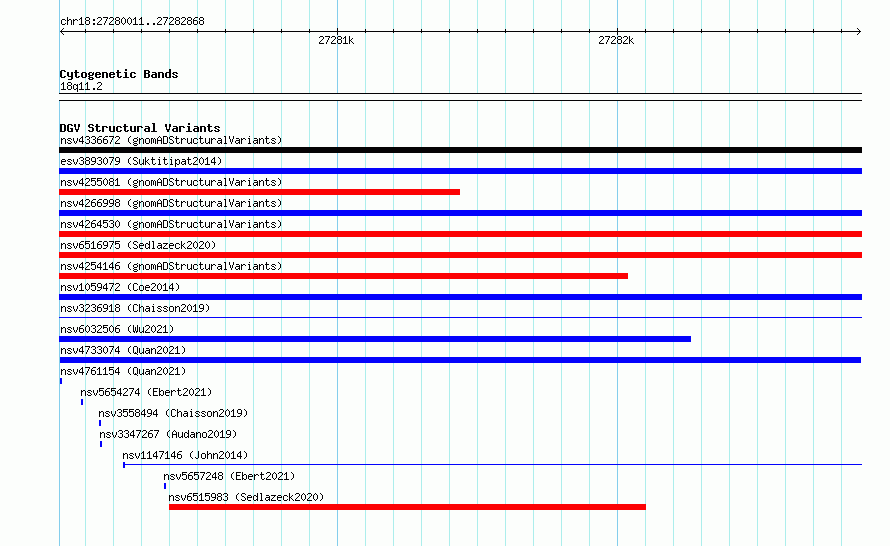Open nsv4733074 (Quan2021) label
The image size is (890, 546).
123,350
